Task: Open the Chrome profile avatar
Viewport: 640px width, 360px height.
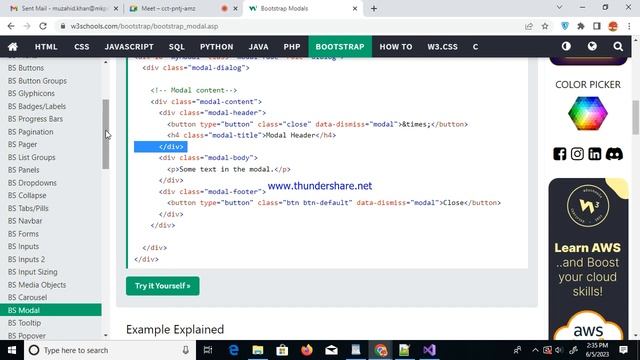Action: 613,26
